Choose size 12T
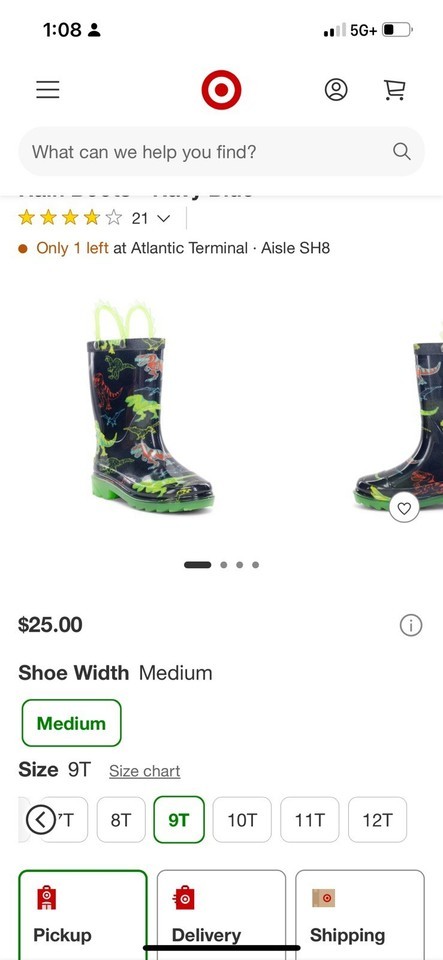 (378, 820)
